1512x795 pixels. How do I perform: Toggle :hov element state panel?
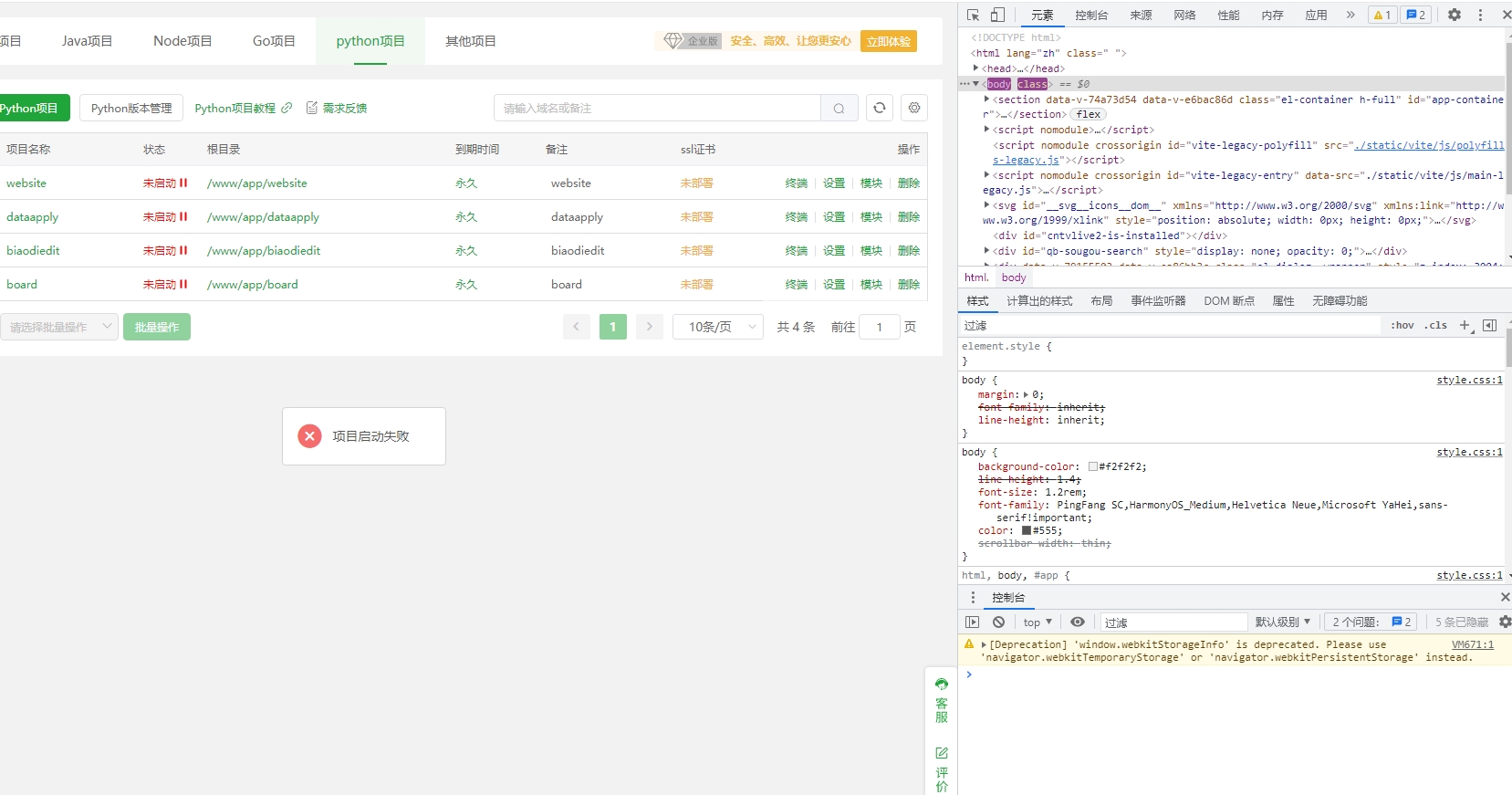coord(1403,325)
